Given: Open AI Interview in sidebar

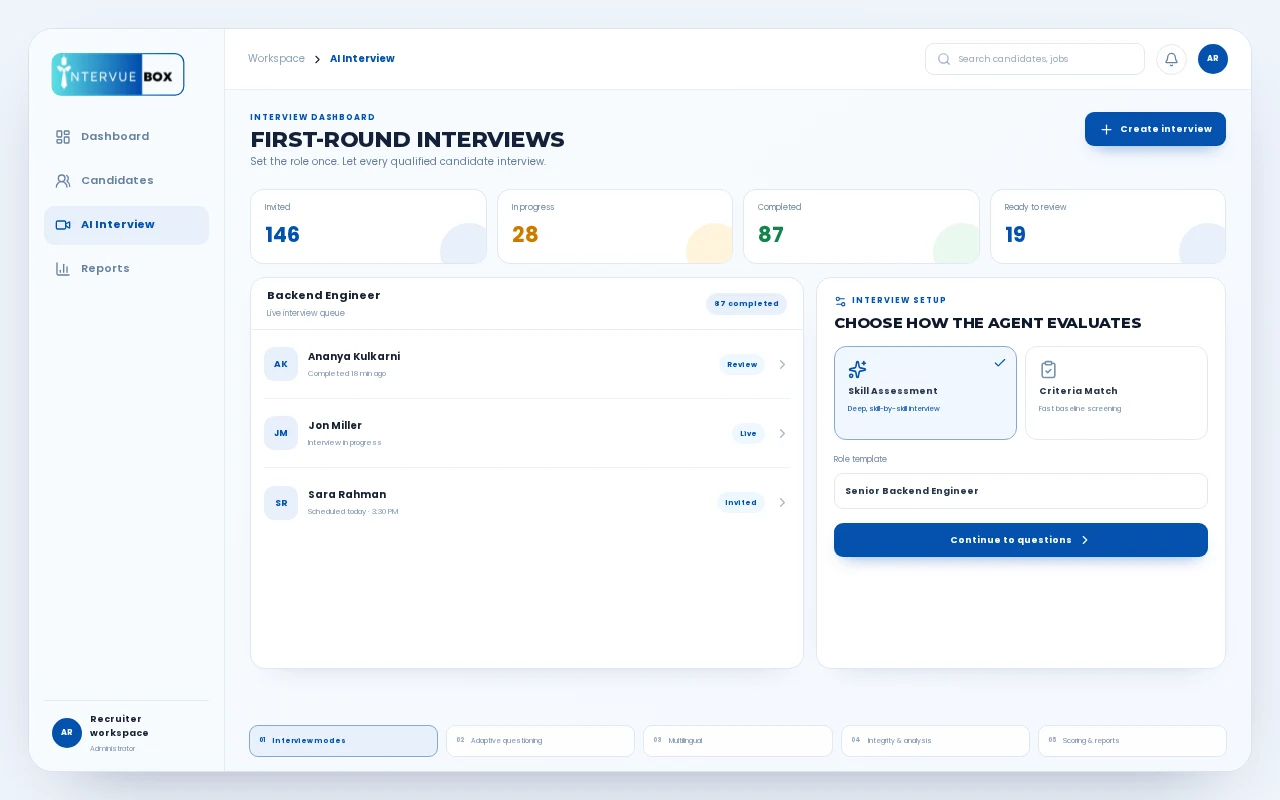Looking at the screenshot, I should (x=126, y=225).
